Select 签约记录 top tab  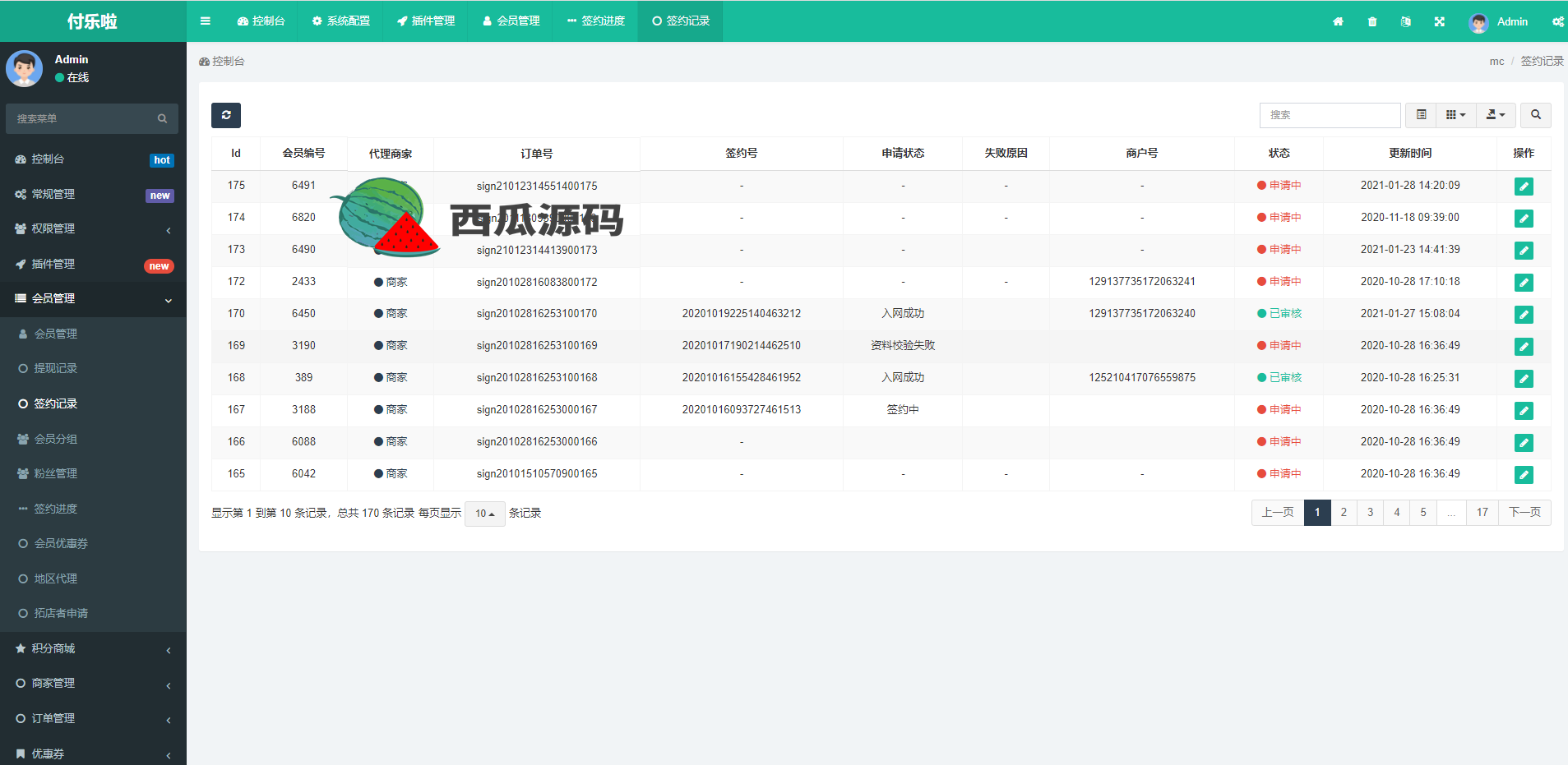(x=681, y=21)
